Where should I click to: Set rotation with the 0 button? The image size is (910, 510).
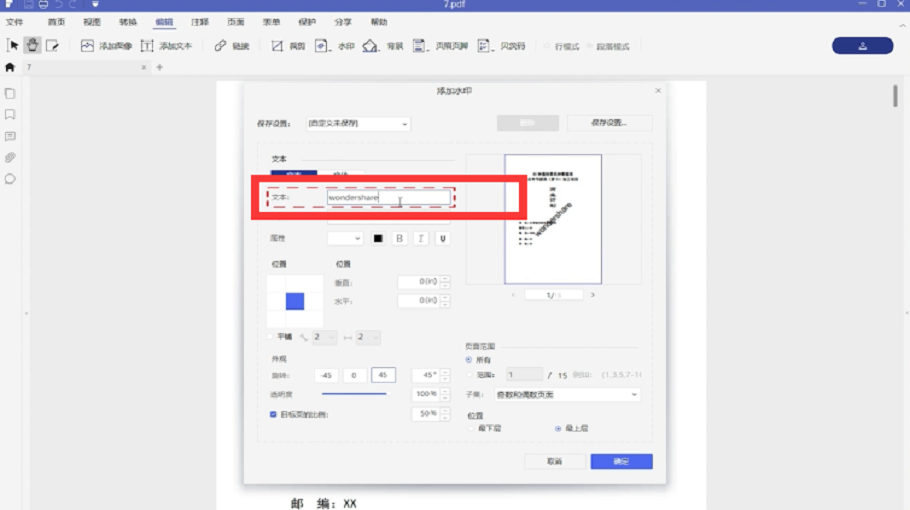tap(353, 375)
